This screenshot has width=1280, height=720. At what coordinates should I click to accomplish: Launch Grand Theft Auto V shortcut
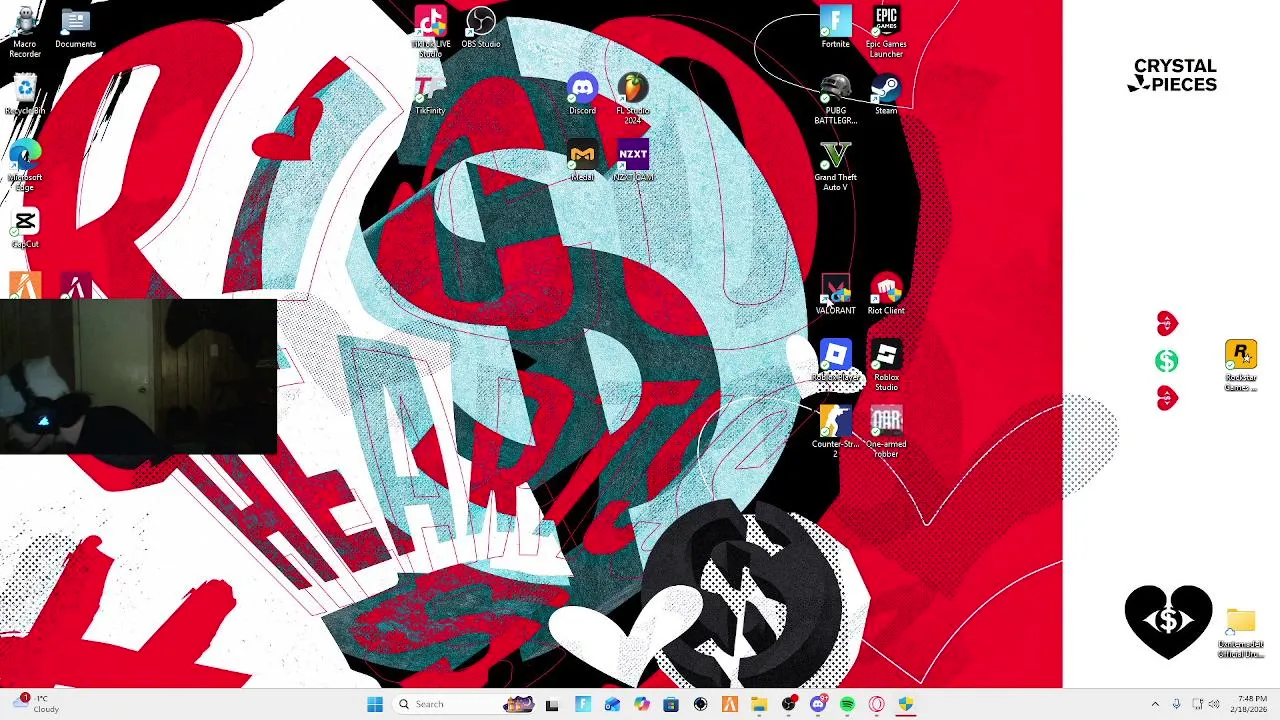[x=835, y=166]
